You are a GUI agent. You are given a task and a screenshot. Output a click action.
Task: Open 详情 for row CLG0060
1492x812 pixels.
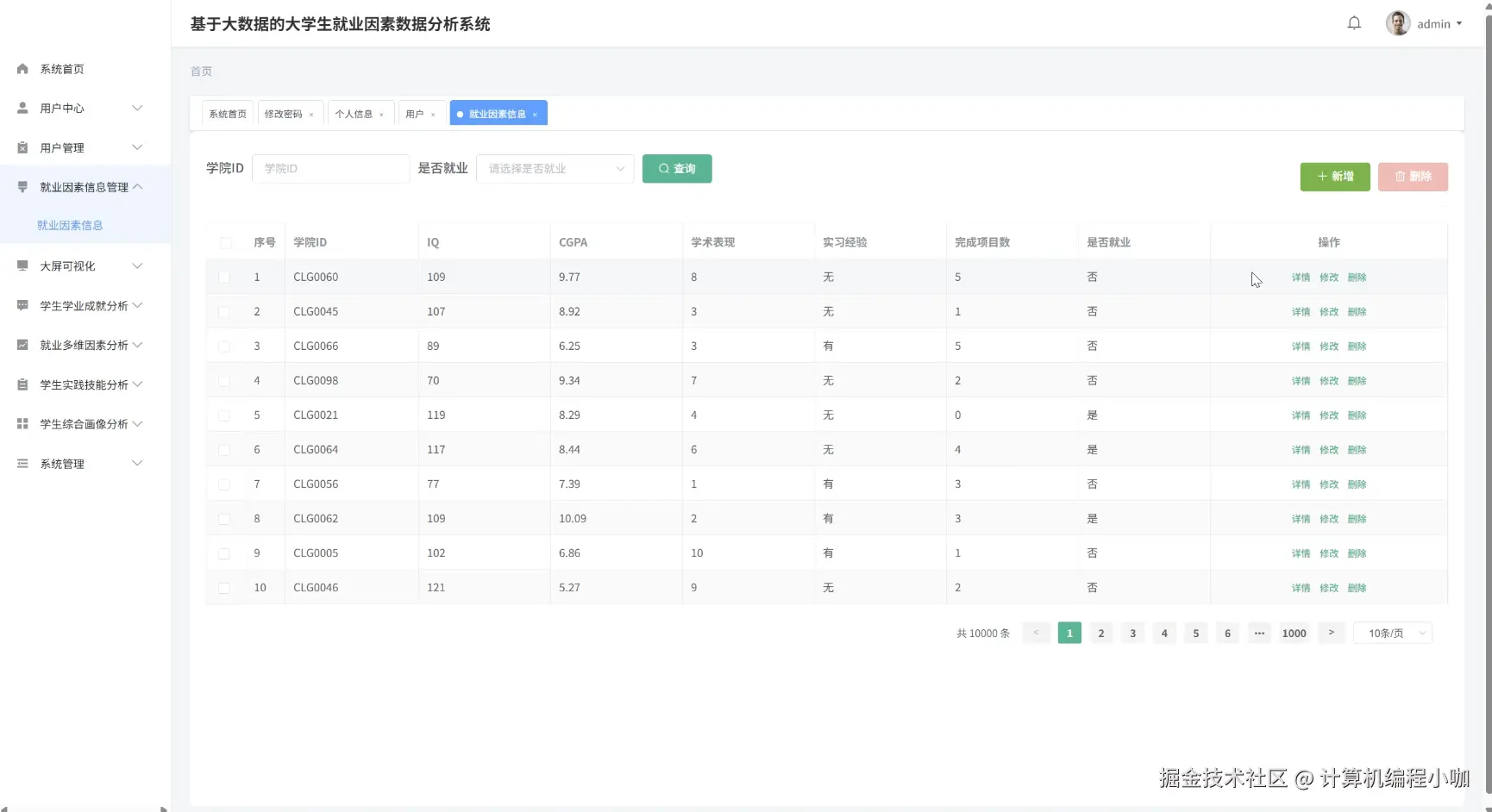tap(1301, 278)
